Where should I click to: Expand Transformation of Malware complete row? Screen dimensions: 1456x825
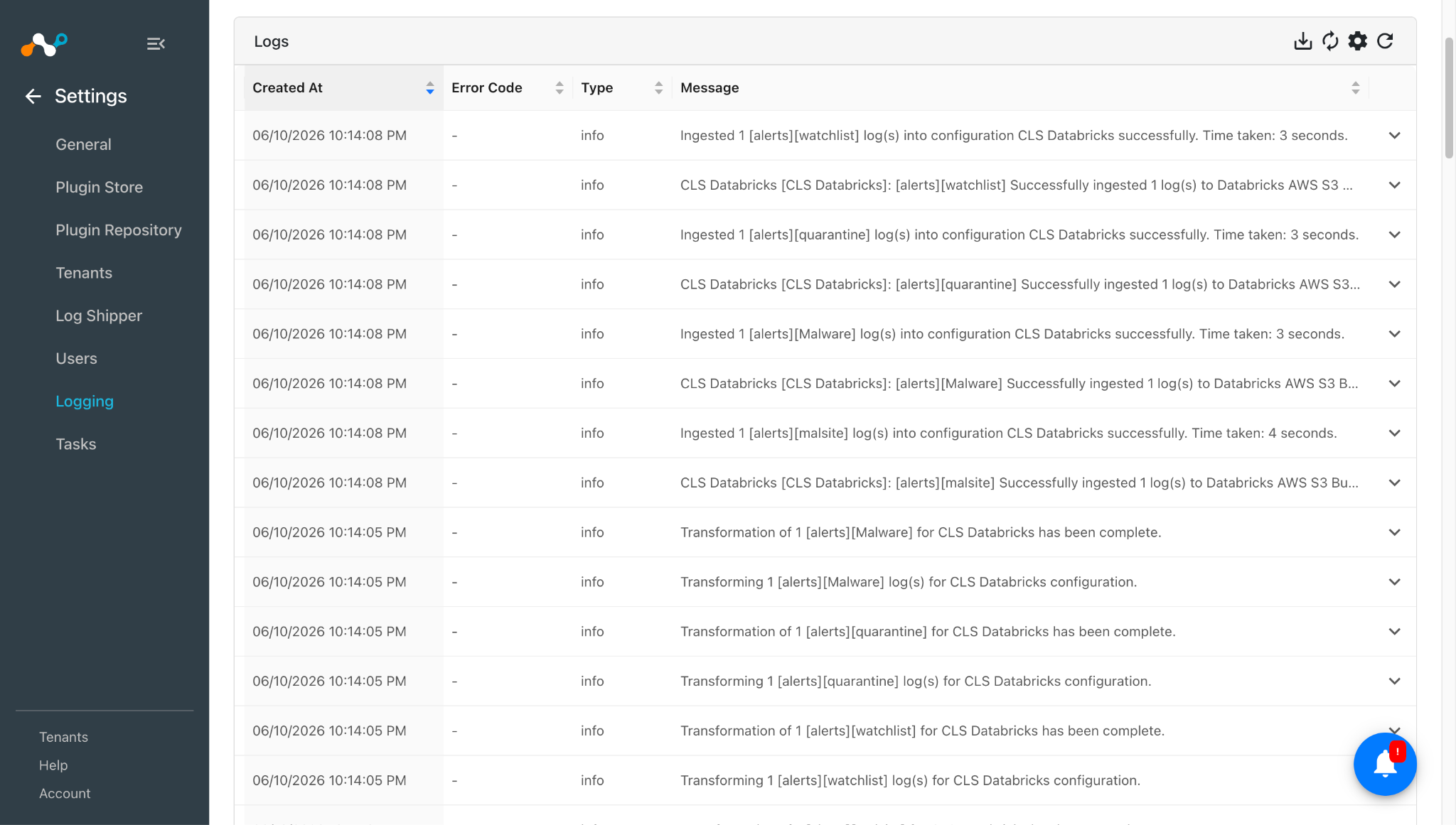click(1394, 532)
